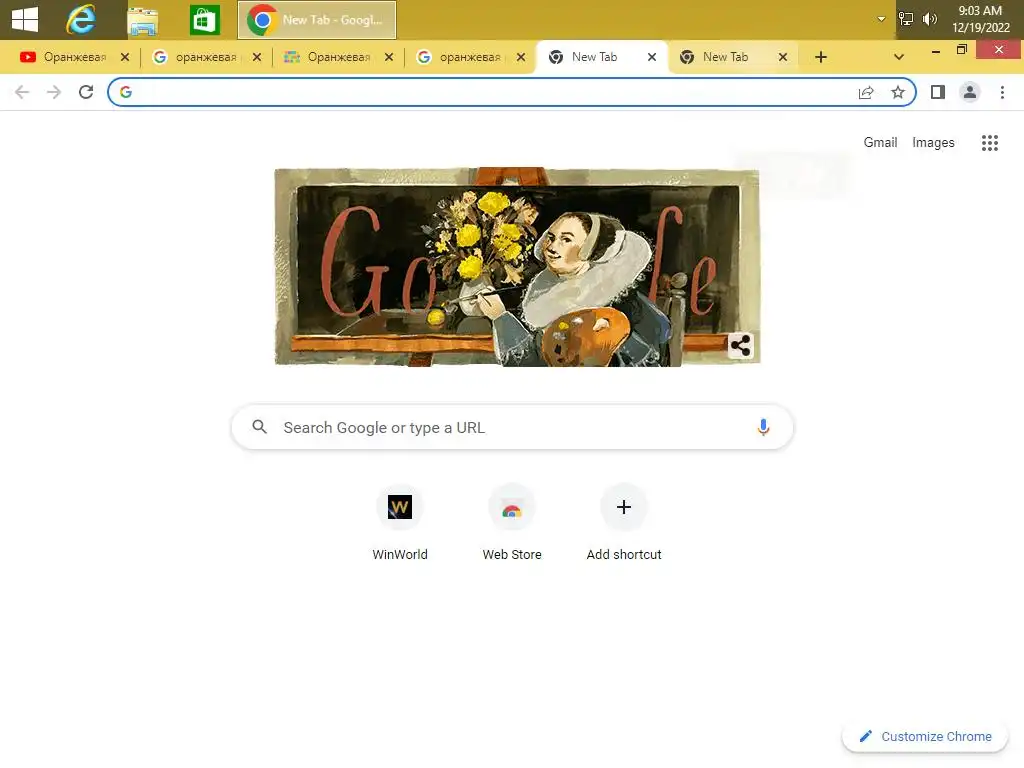Open a new tab with plus button
This screenshot has height=768, width=1024.
821,57
